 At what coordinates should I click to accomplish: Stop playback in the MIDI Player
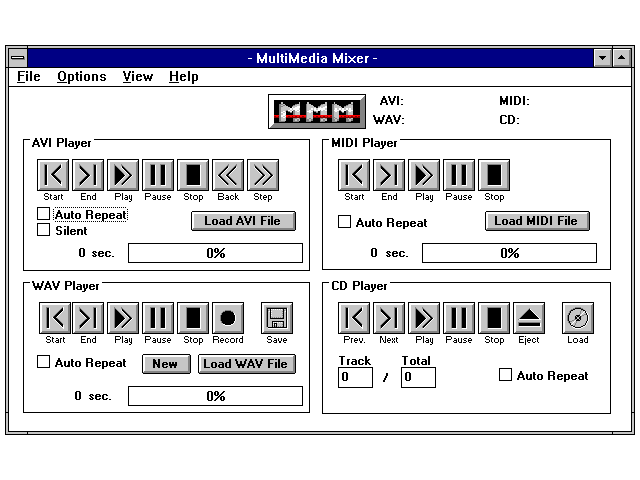[494, 175]
